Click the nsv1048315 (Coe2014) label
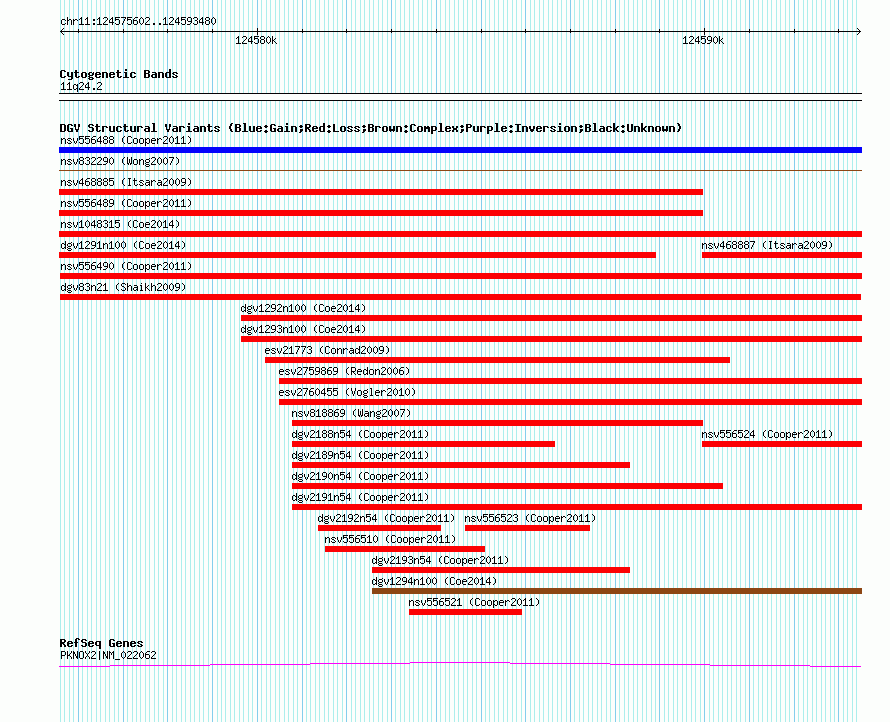890x722 pixels. point(120,224)
